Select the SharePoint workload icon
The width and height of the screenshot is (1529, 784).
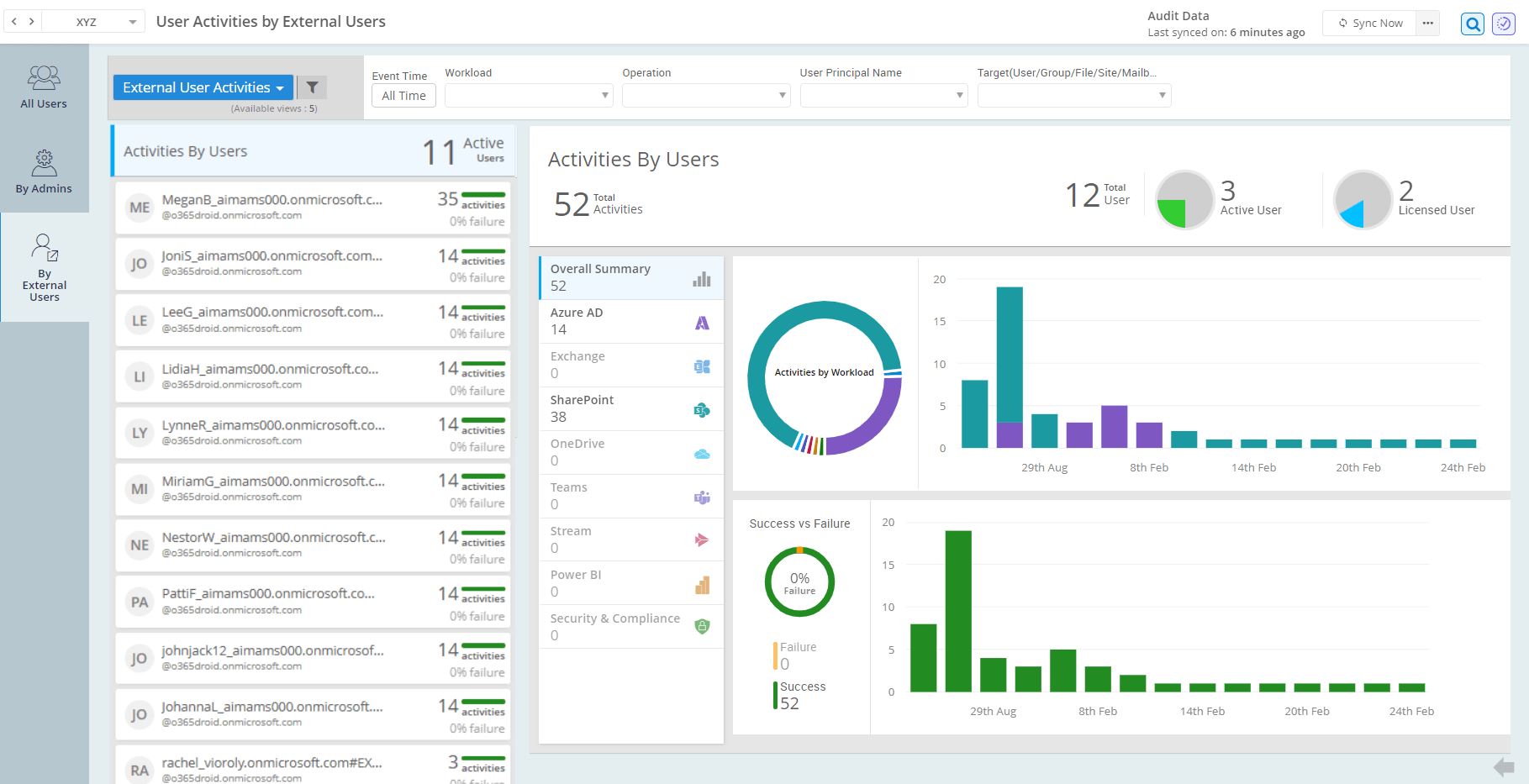(702, 410)
